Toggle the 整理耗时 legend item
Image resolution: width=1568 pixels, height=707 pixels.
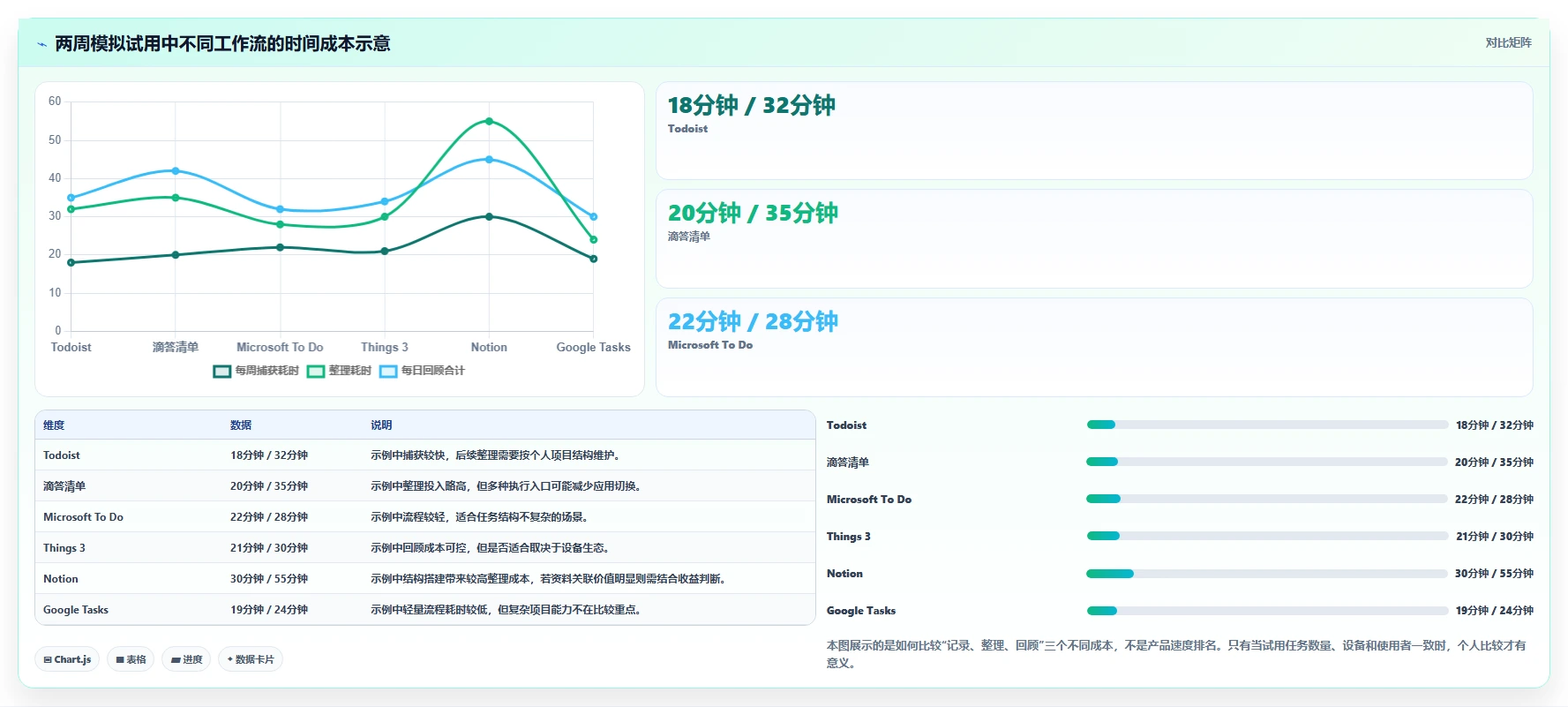339,371
